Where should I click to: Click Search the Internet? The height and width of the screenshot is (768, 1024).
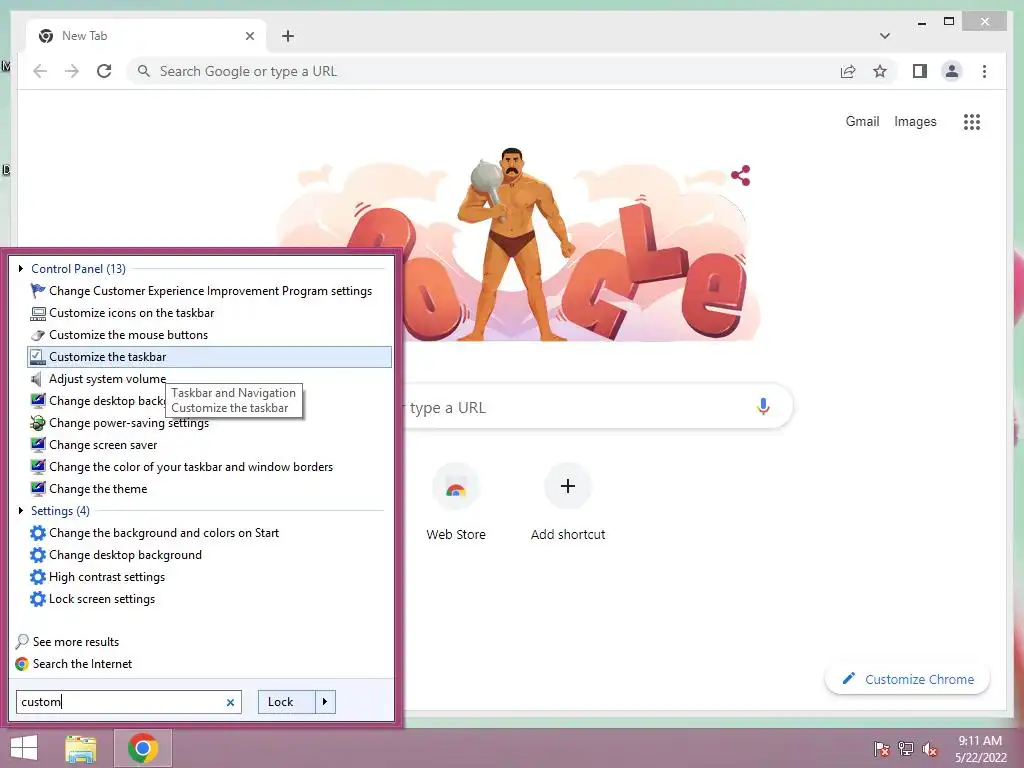click(82, 664)
